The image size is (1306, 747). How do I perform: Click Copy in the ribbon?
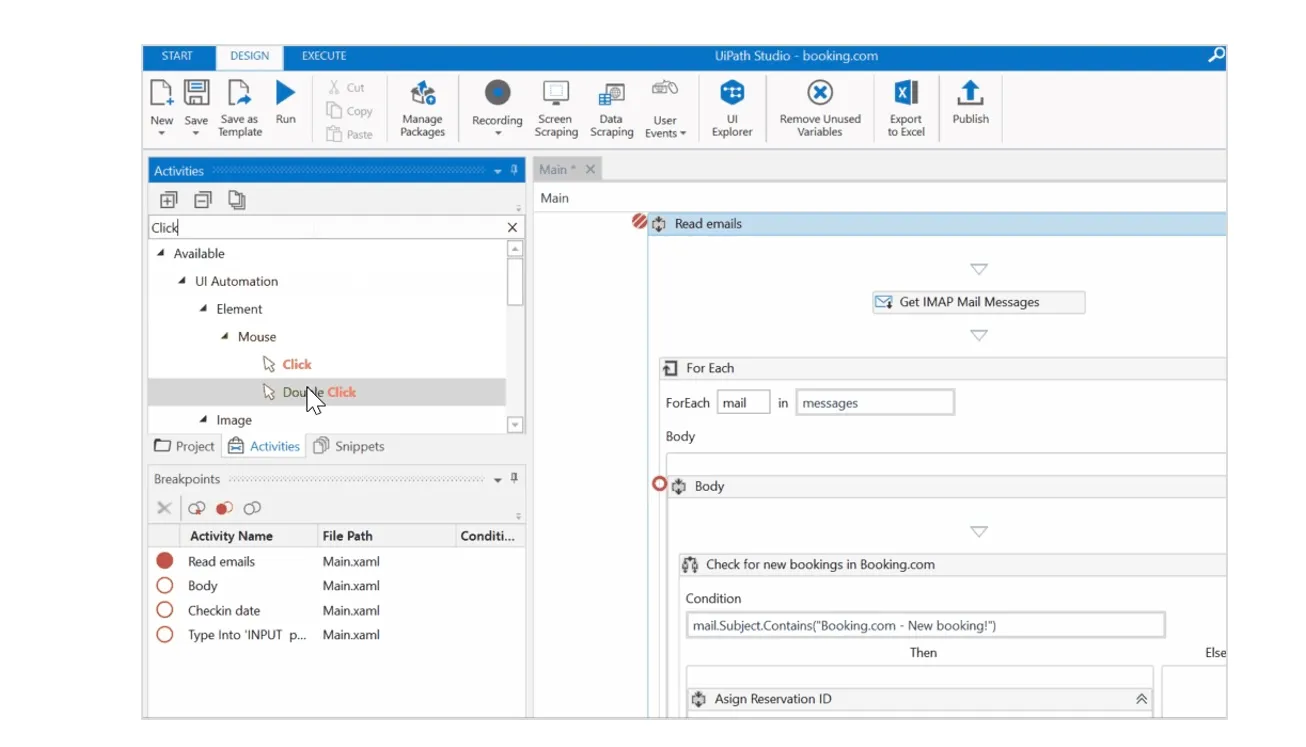(350, 111)
